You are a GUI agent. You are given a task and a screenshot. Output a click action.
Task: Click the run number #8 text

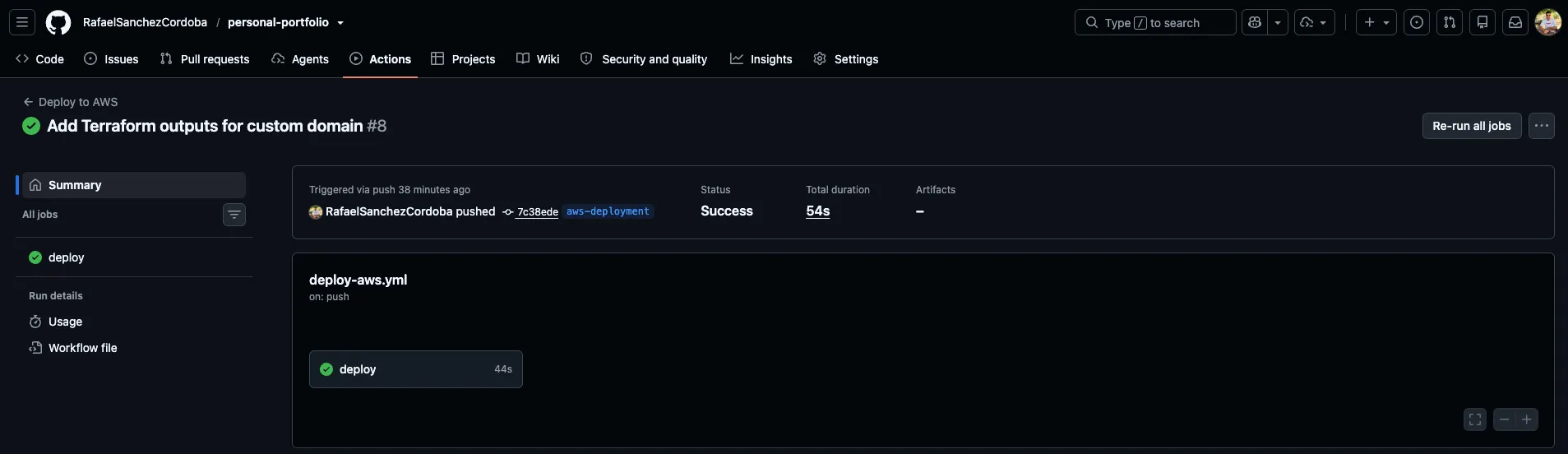click(377, 126)
